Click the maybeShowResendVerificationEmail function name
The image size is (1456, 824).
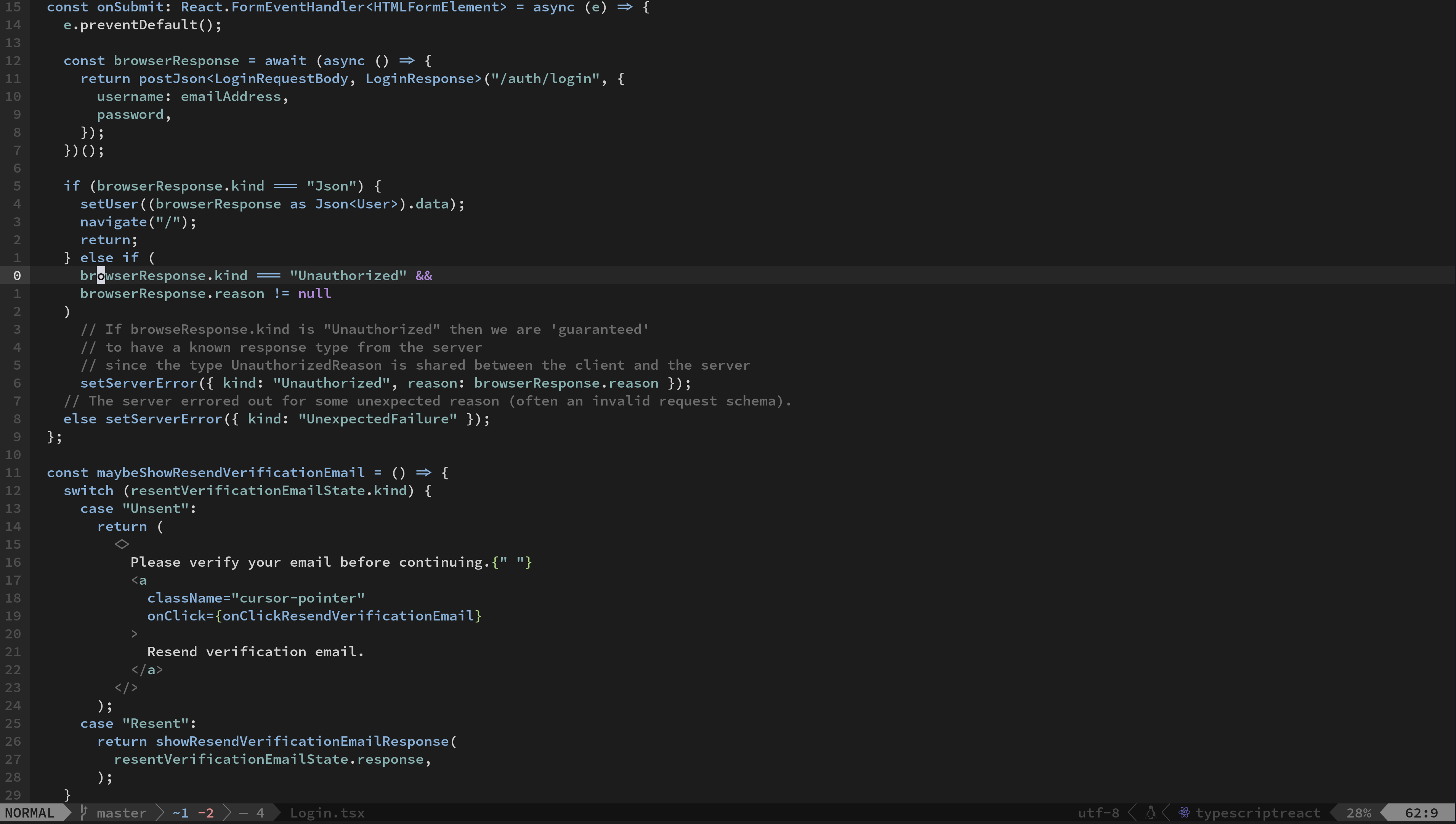coord(230,473)
